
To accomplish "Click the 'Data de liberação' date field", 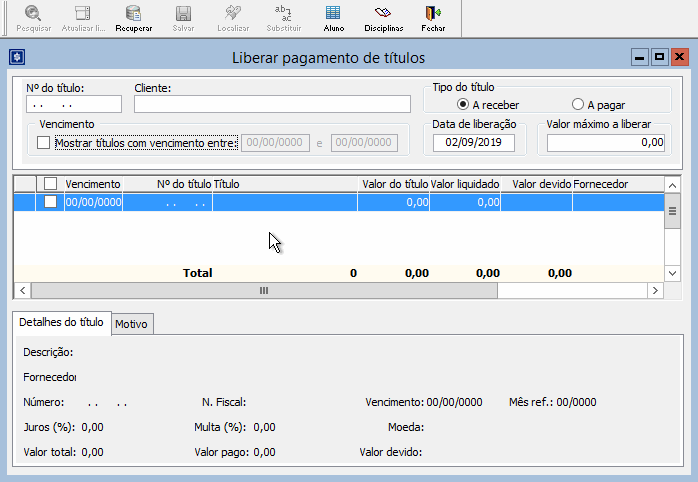I will click(x=473, y=143).
